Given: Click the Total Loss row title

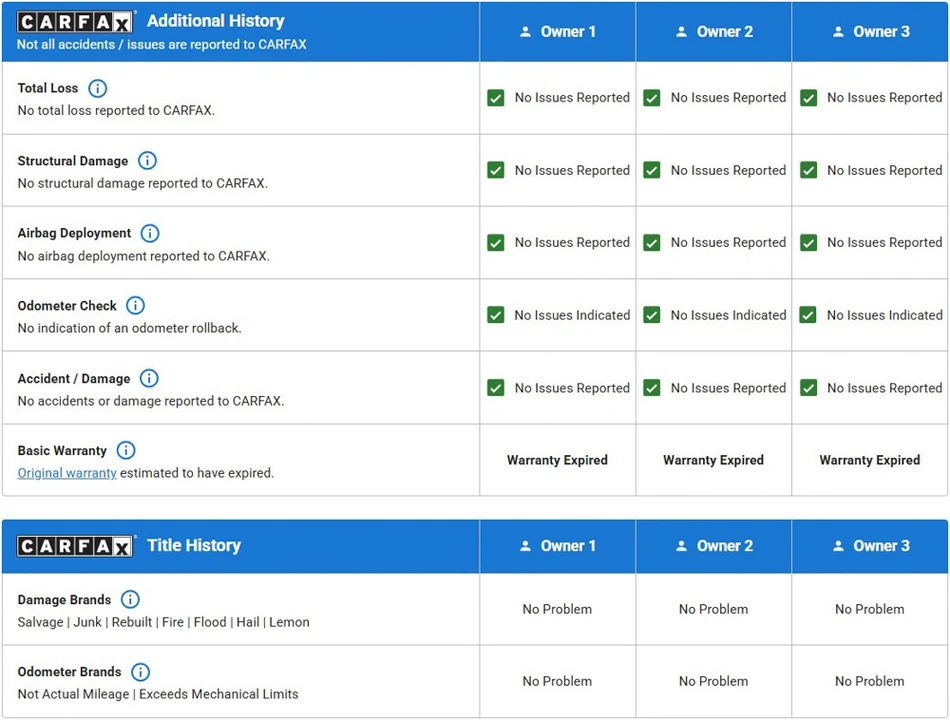Looking at the screenshot, I should pos(48,88).
